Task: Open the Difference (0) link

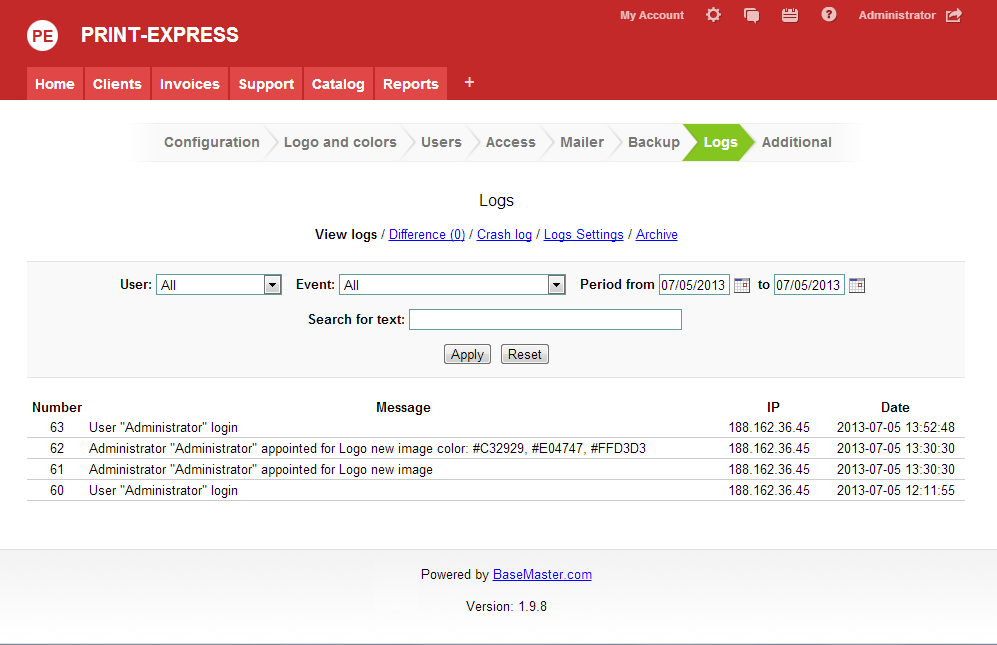Action: pos(427,235)
